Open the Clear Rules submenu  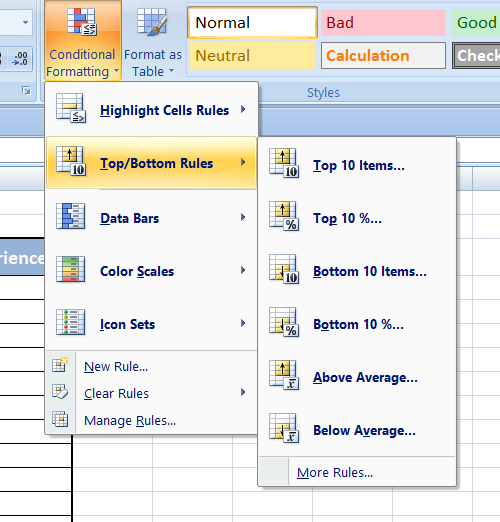click(x=151, y=393)
